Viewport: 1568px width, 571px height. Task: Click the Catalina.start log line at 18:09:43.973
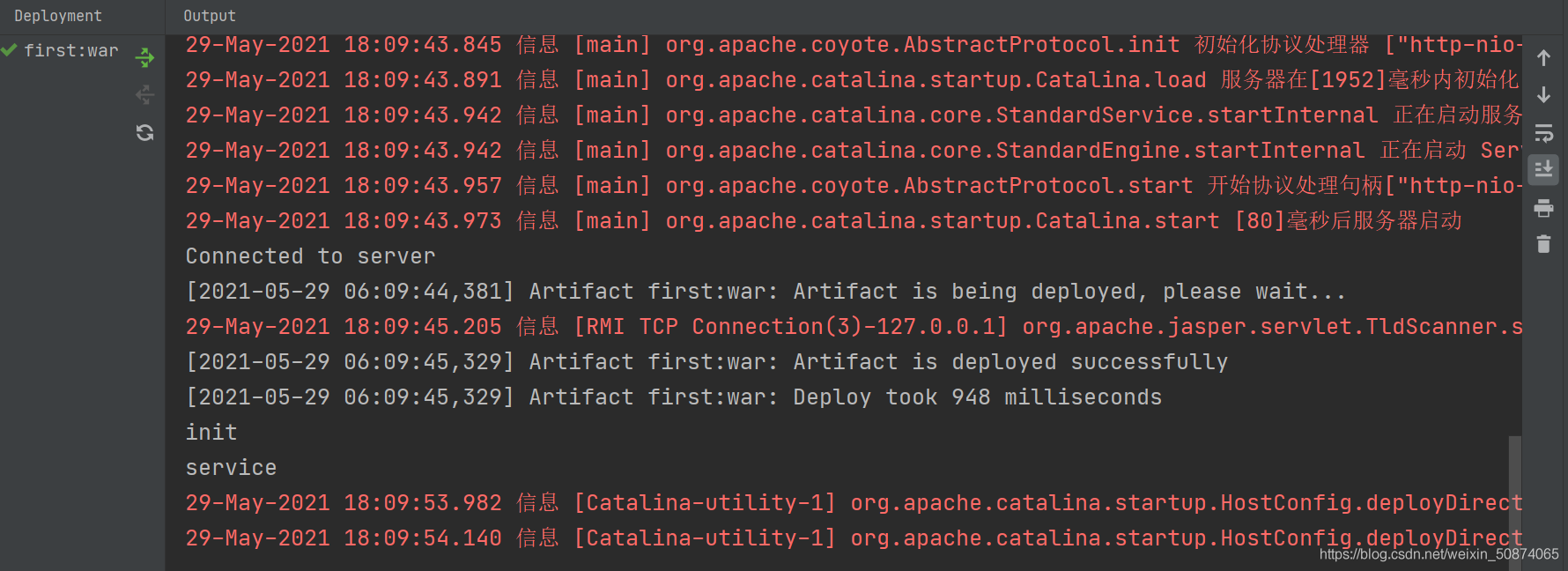pos(824,221)
